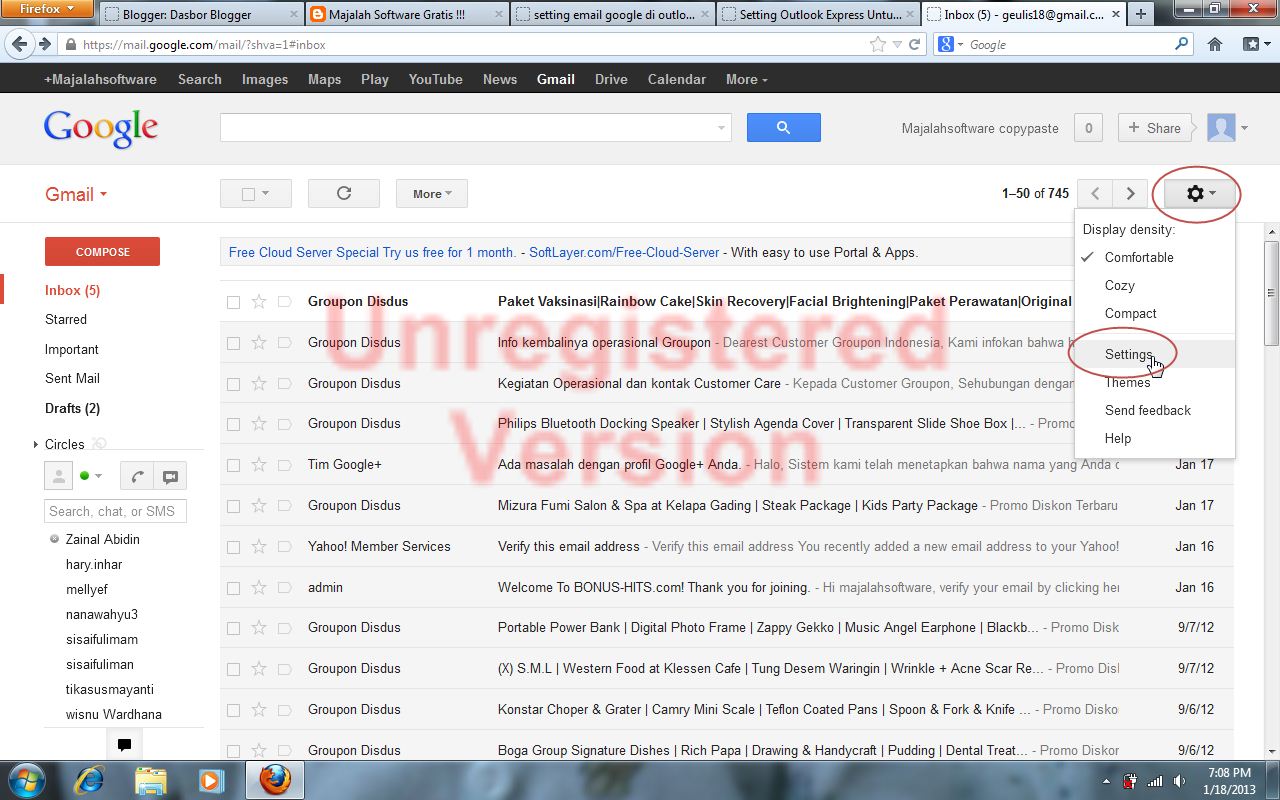This screenshot has width=1280, height=800.
Task: Click the speech bubble icon at bottom
Action: tap(125, 745)
